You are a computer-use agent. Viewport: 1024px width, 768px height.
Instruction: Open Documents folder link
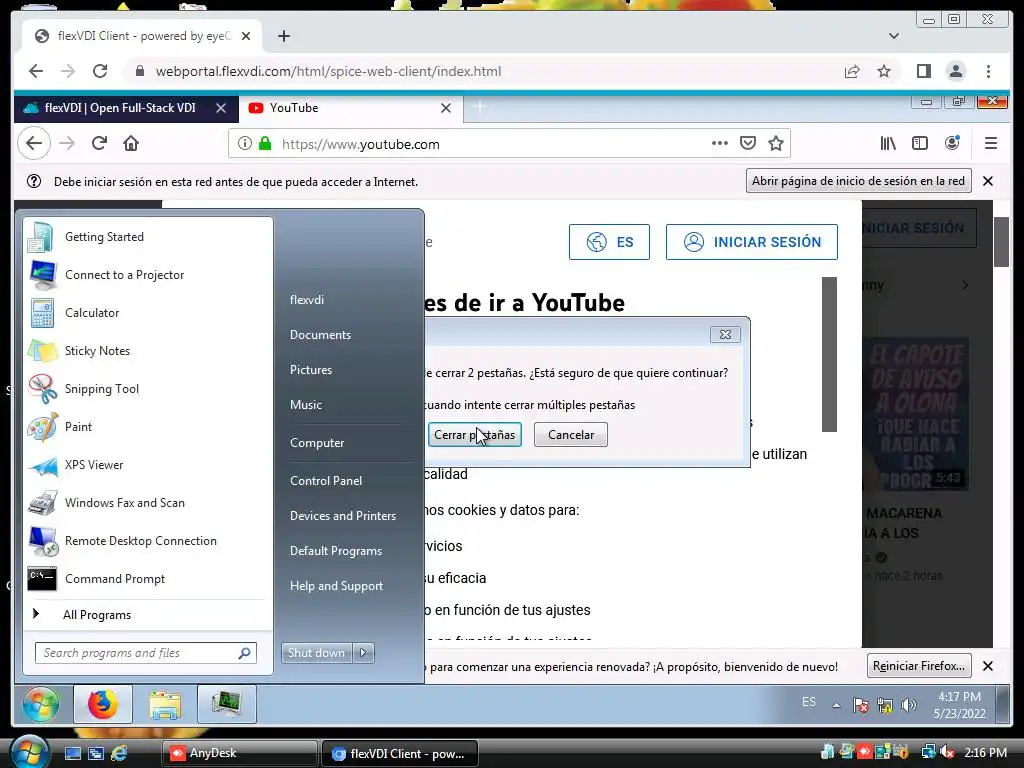point(320,335)
